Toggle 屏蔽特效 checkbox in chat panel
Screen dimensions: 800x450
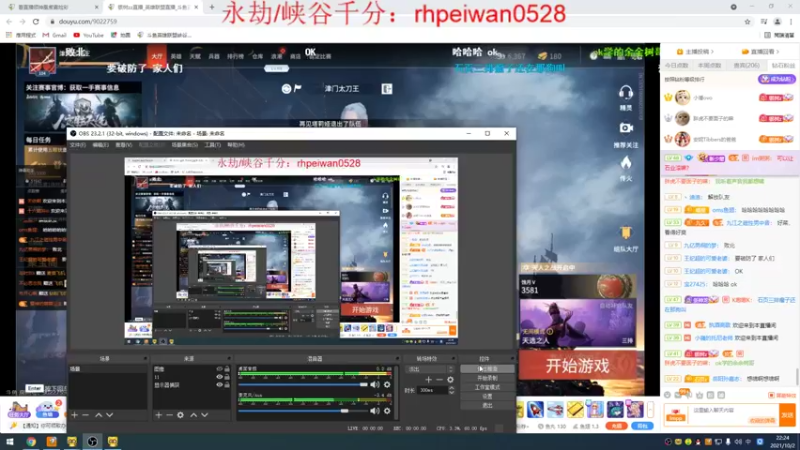pyautogui.click(x=771, y=395)
